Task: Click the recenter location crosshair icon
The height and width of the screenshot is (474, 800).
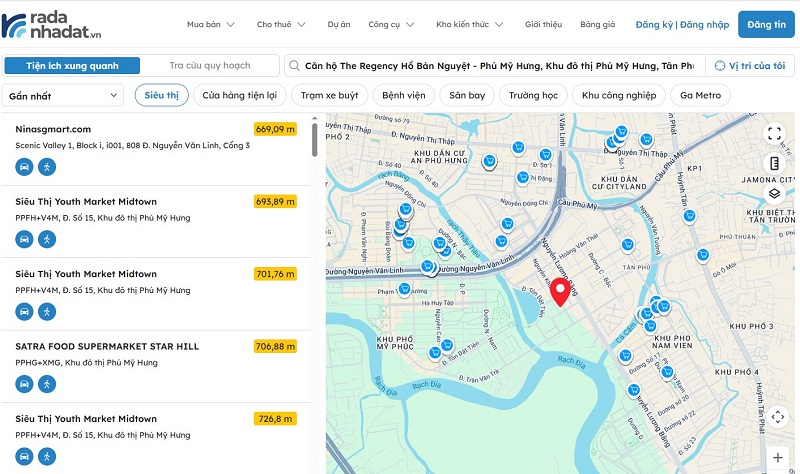Action: click(778, 417)
